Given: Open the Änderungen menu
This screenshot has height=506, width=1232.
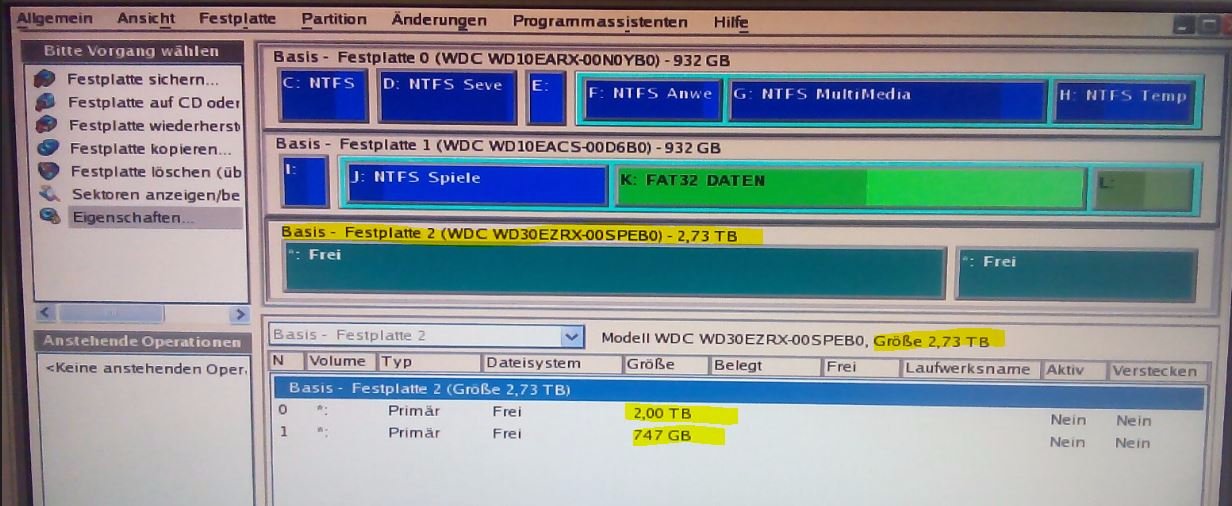Looking at the screenshot, I should click(x=439, y=20).
